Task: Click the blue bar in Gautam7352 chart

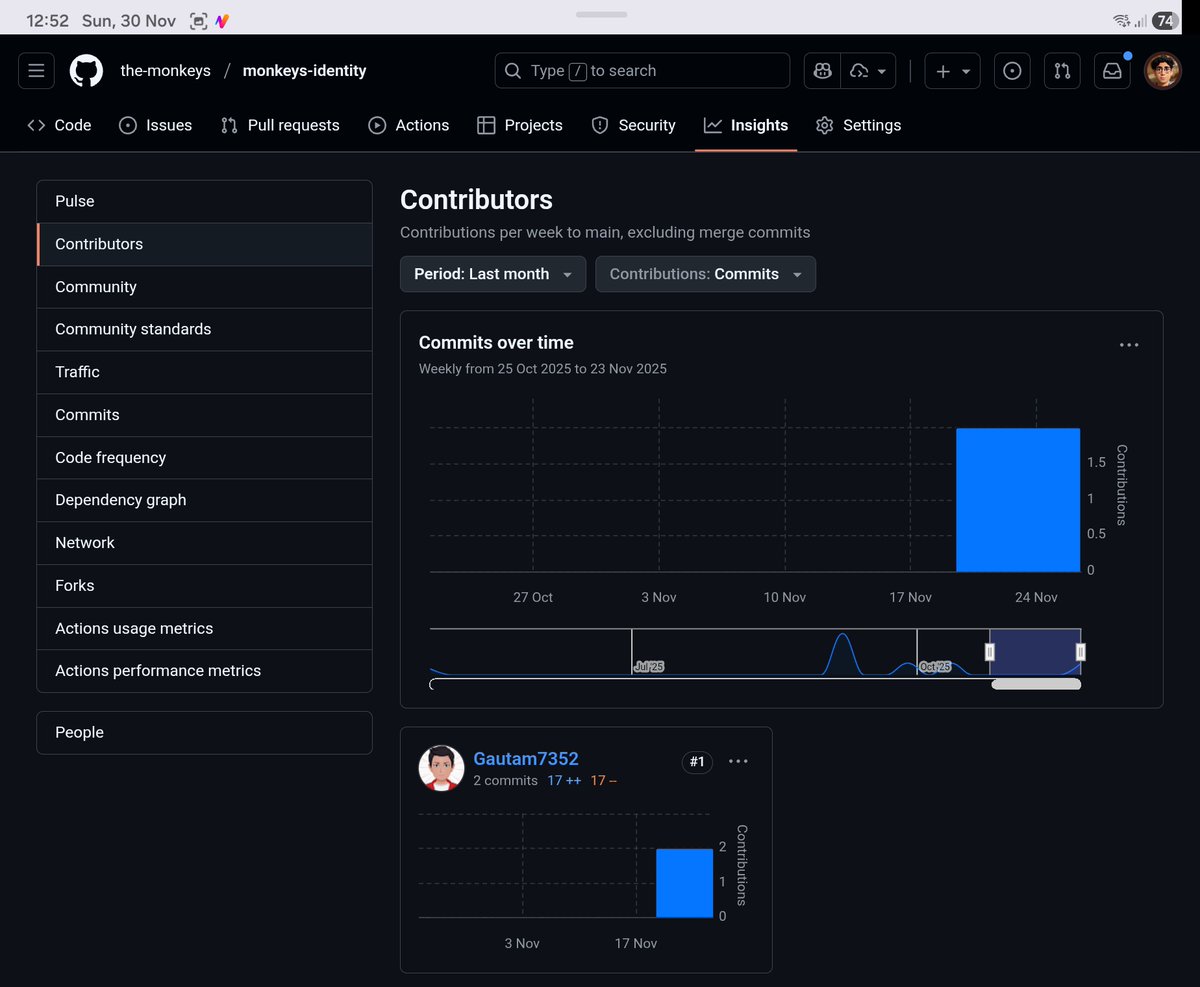Action: [685, 883]
